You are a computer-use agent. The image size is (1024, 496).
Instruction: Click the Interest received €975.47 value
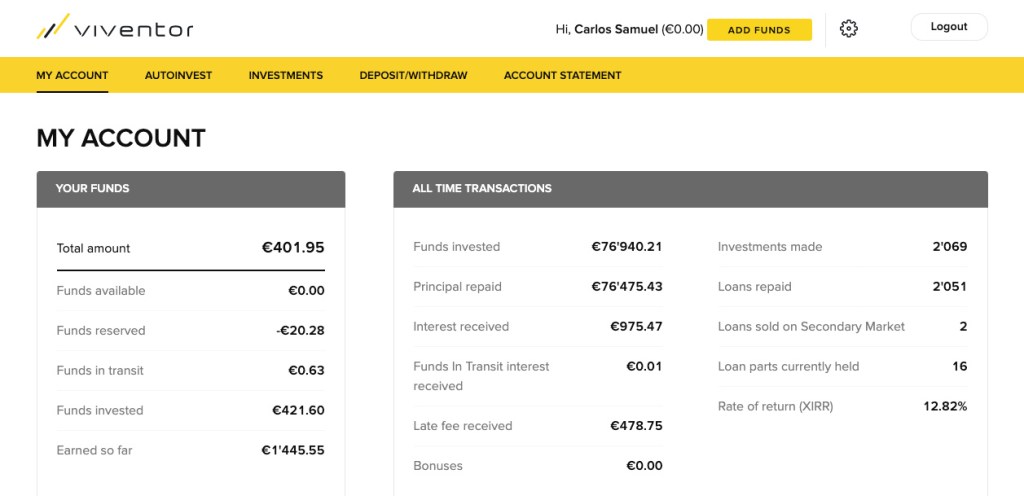tap(636, 327)
